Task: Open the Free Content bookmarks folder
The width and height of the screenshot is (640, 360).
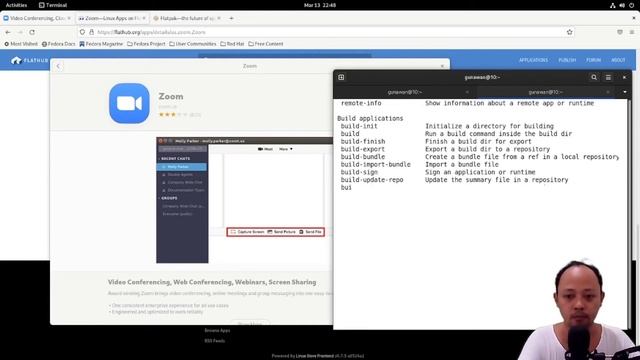Action: pos(266,44)
